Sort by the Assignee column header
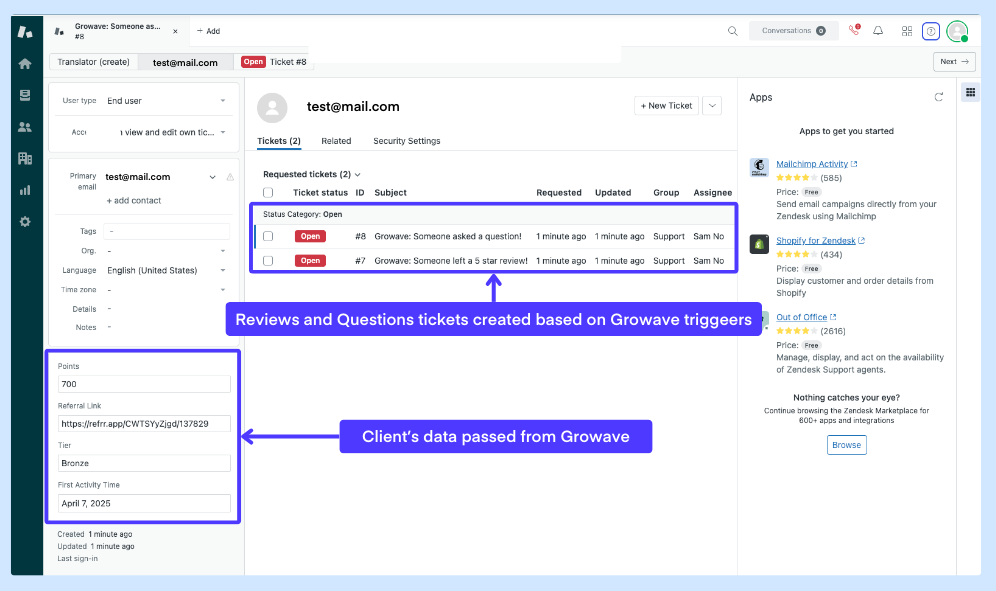 [713, 193]
